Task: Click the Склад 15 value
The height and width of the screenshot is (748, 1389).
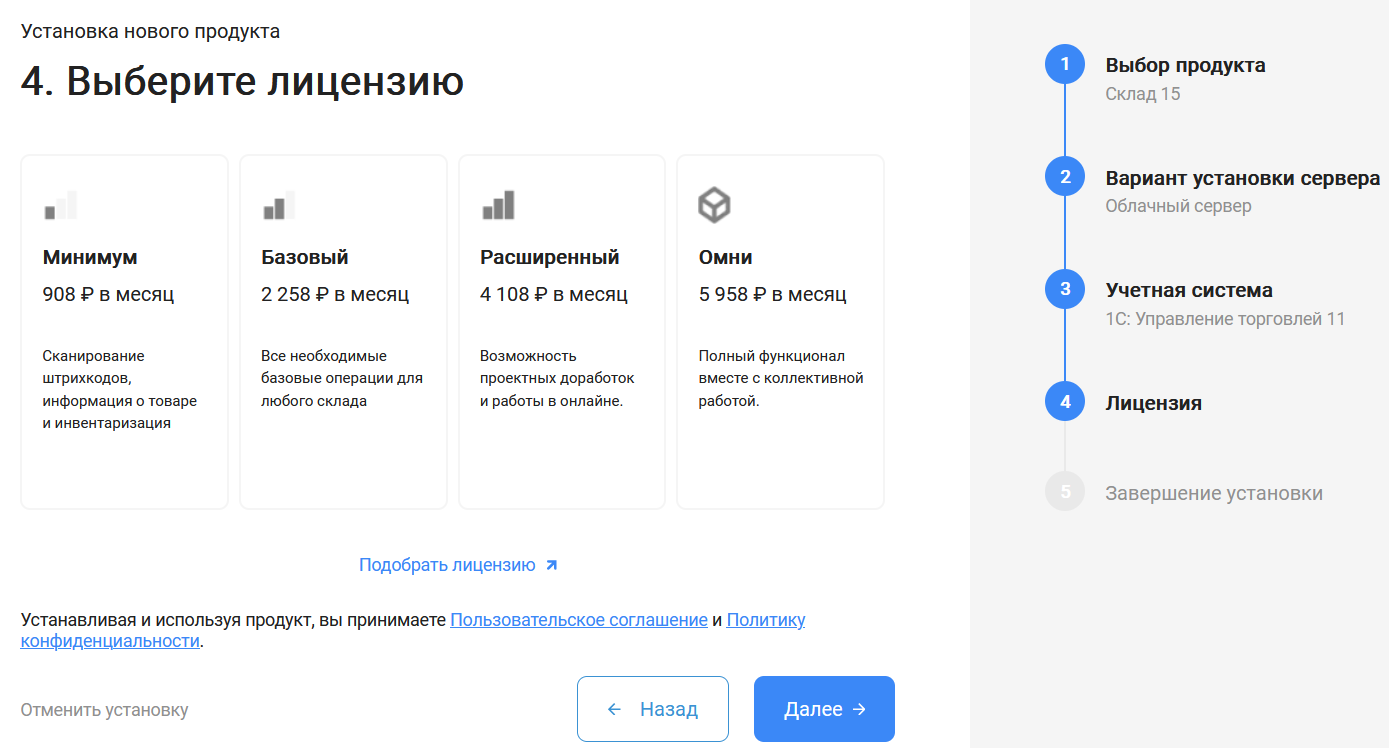Action: (x=1143, y=94)
